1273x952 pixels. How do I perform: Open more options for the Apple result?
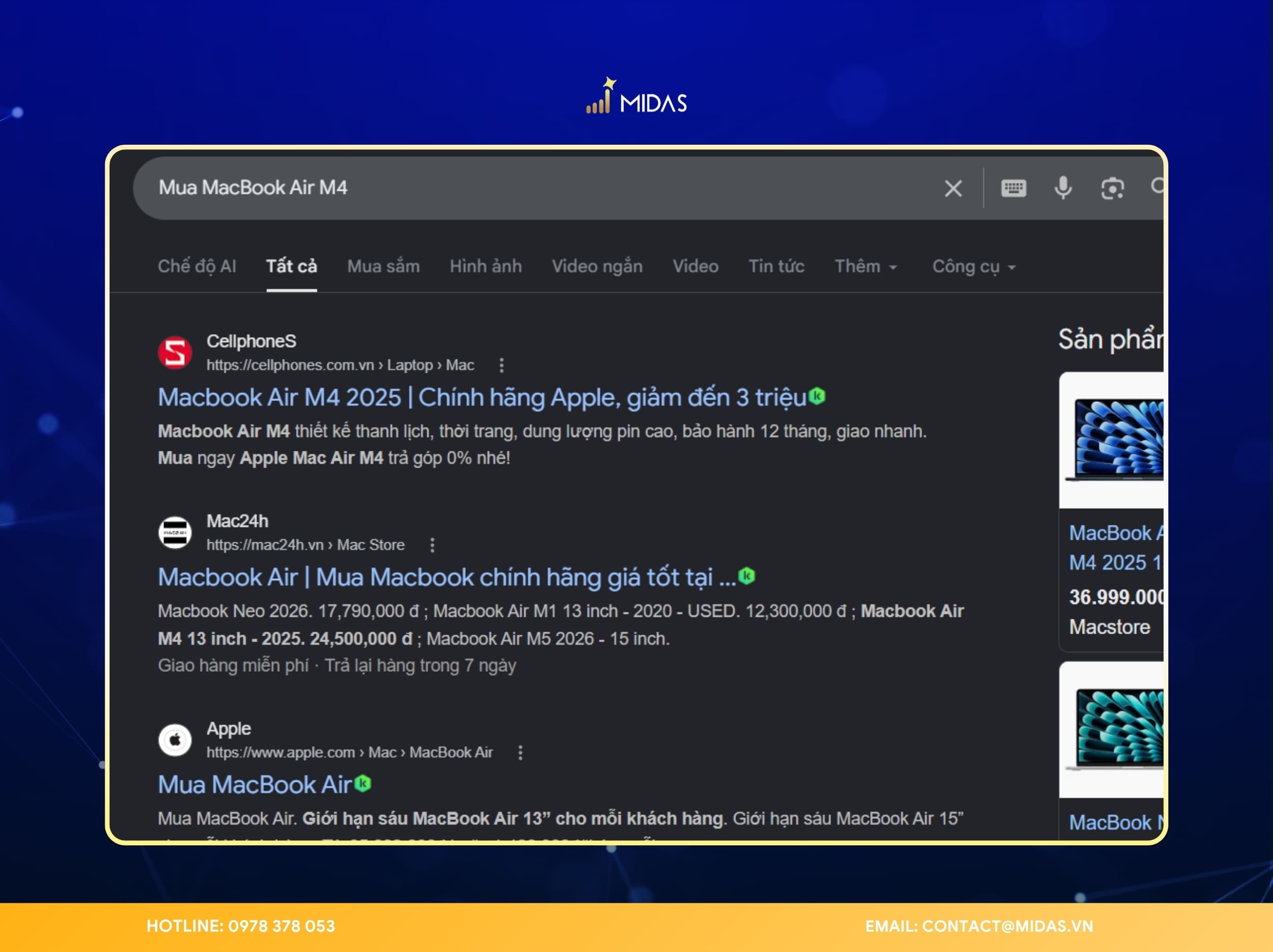point(520,752)
